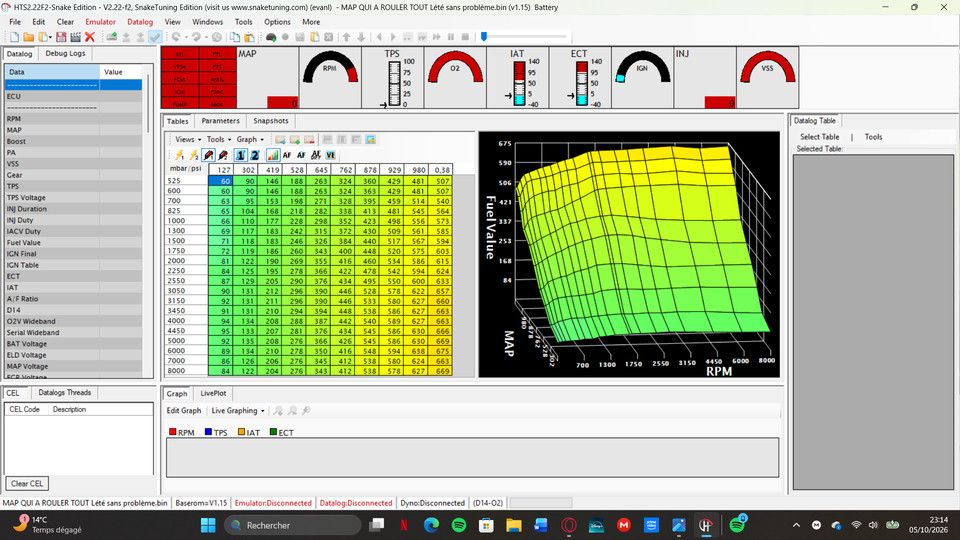Screen dimensions: 960x540
Task: Select ignition table 2 lightning icon
Action: [x=193, y=155]
